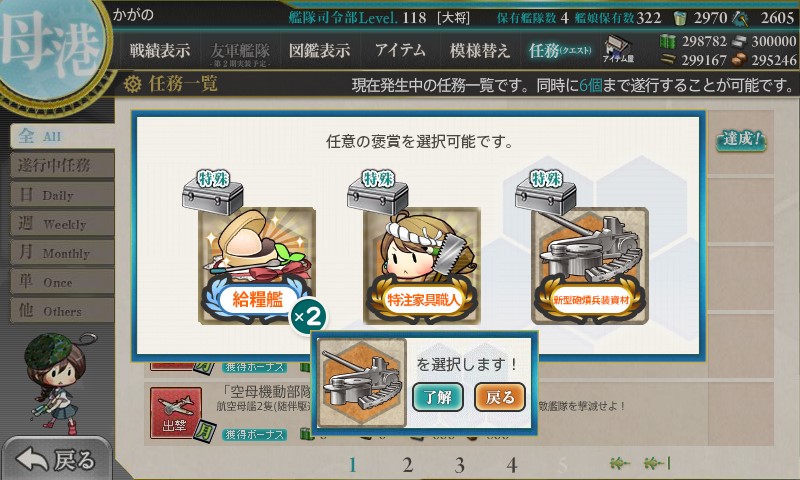Jump to last quest page arrow
The height and width of the screenshot is (480, 800).
[658, 463]
